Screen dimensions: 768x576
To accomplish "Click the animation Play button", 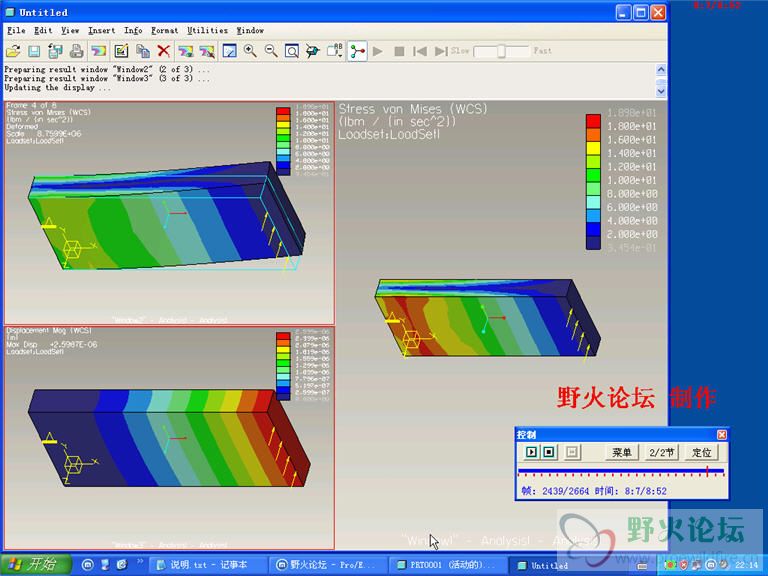I will tap(378, 51).
